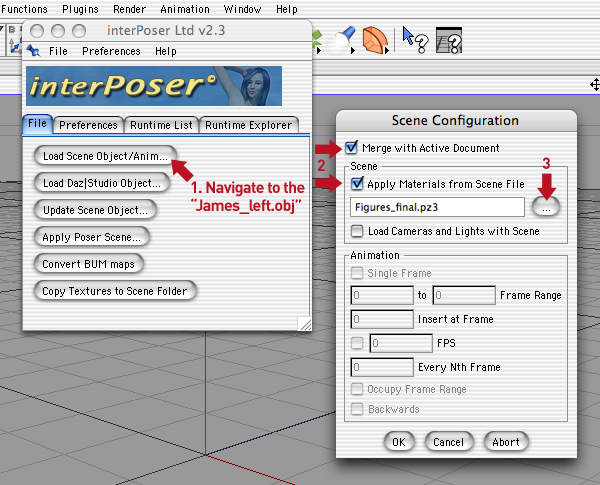The height and width of the screenshot is (485, 600).
Task: Click Load Daz|Studio Object... button
Action: tap(102, 183)
